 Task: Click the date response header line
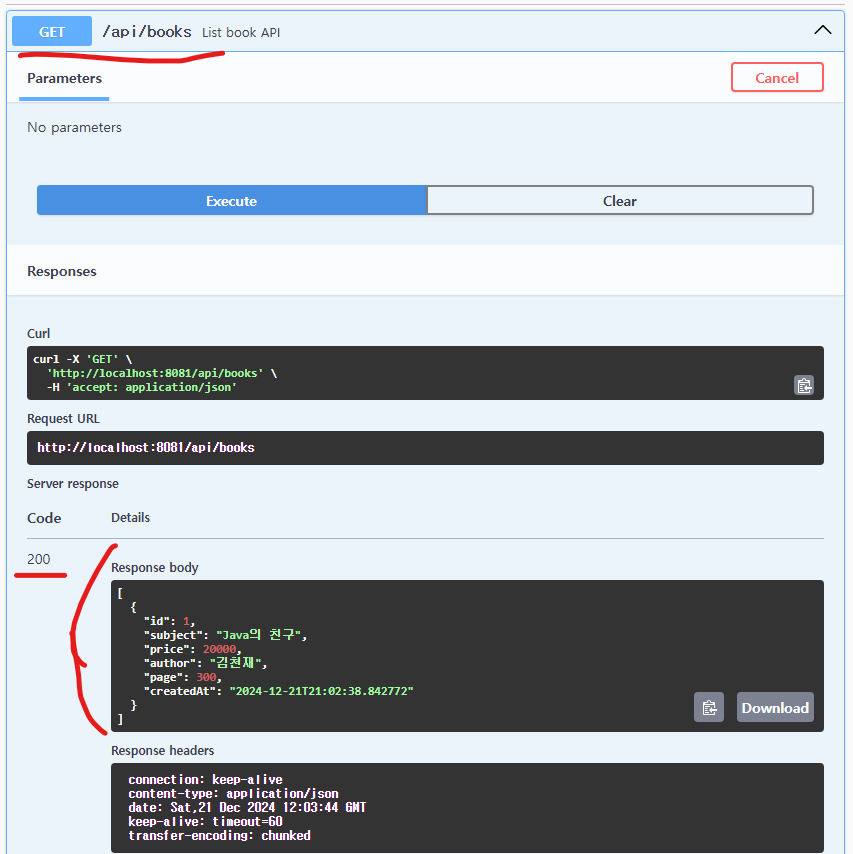point(247,807)
